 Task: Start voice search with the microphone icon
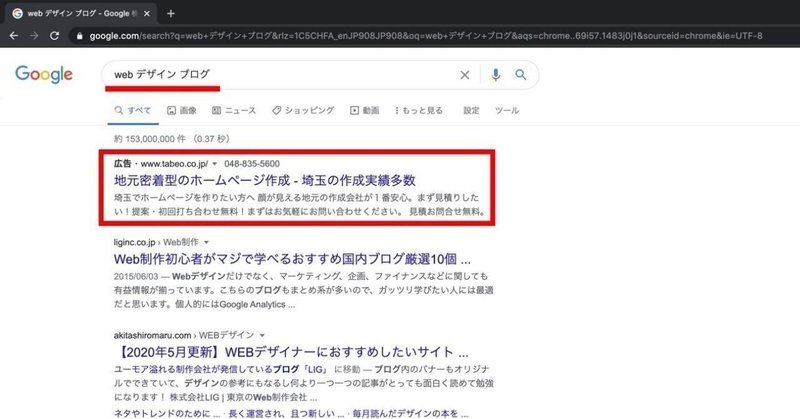495,75
